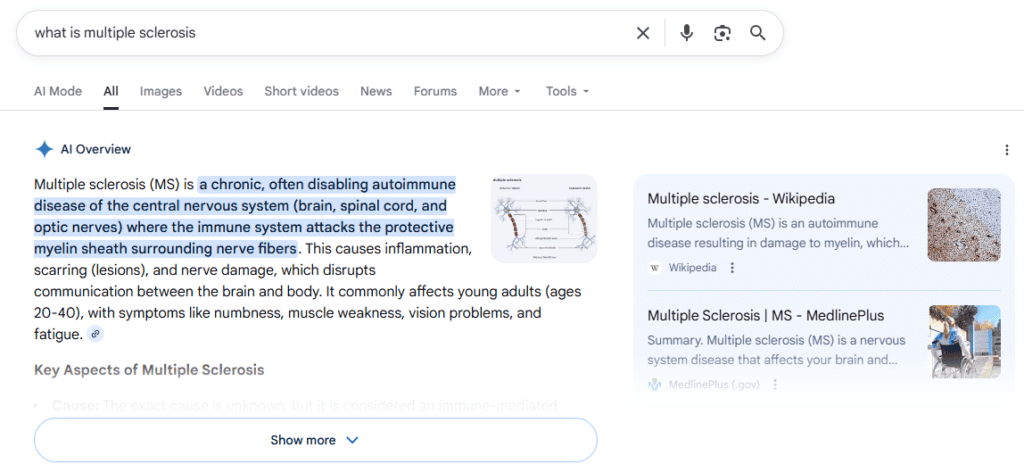Submit search with the magnifying glass icon
Viewport: 1024px width, 473px height.
click(x=758, y=33)
